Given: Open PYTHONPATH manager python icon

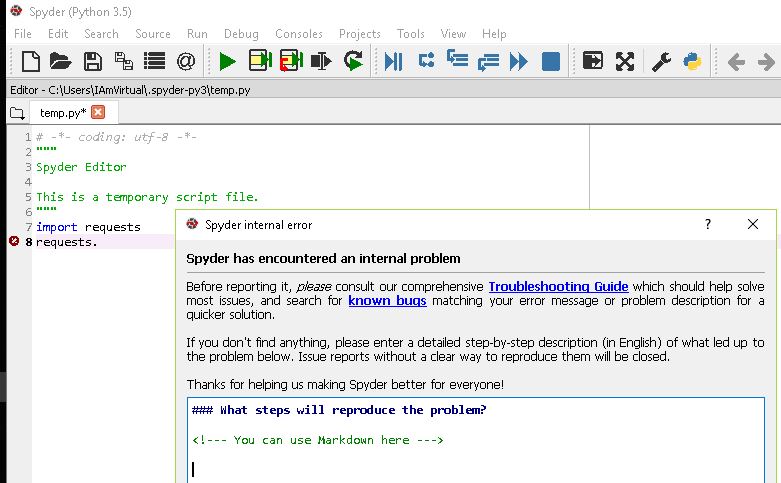Looking at the screenshot, I should (692, 61).
